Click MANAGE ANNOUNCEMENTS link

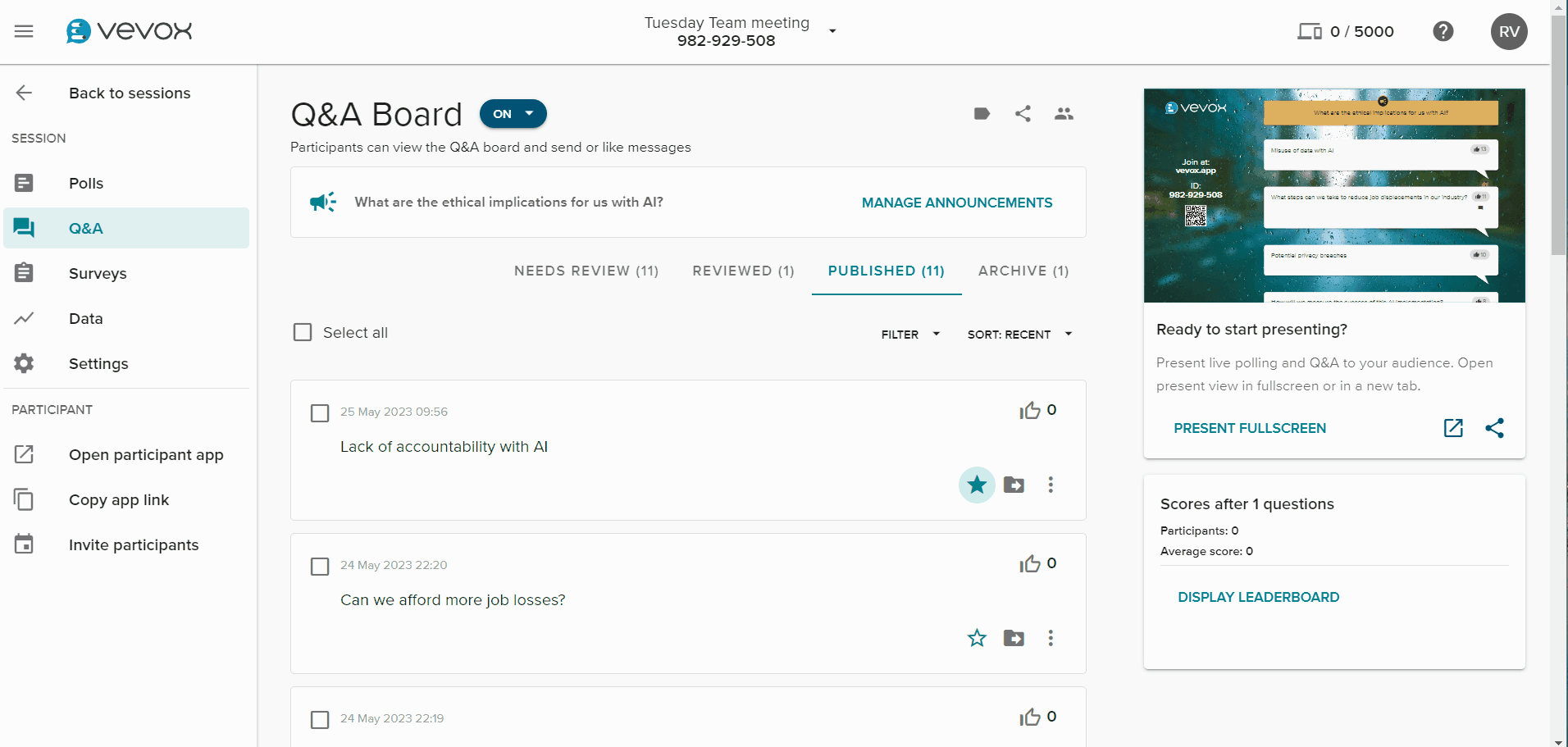957,203
